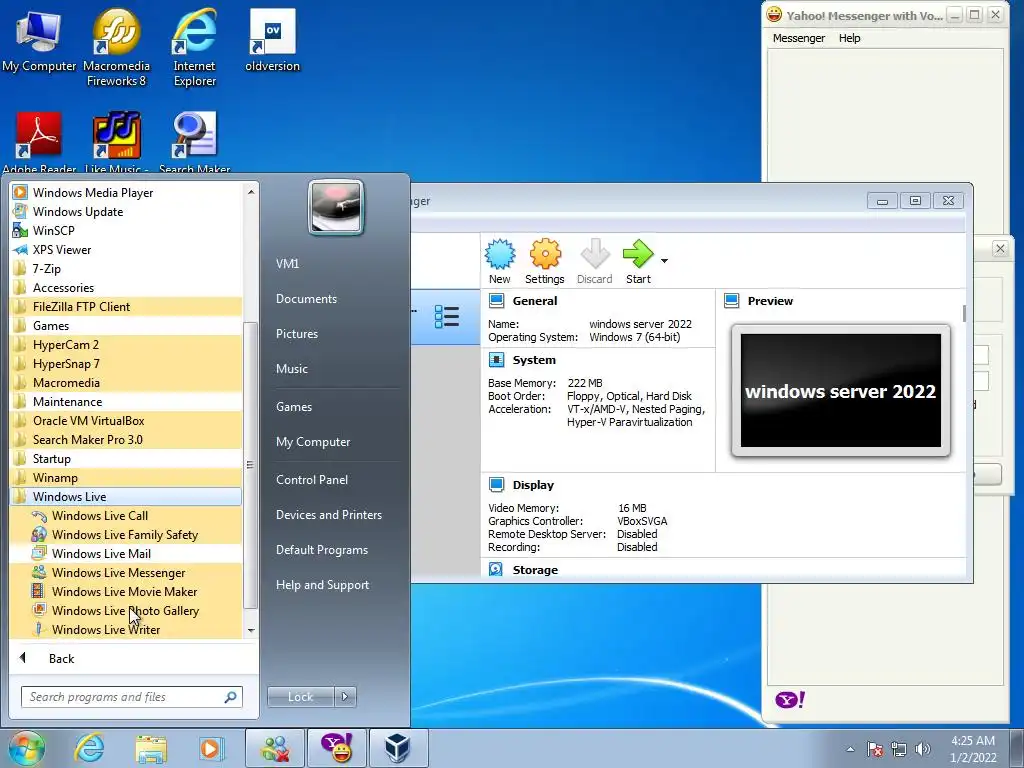Expand the Search Maker Pro 3.0 folder
Screen dimensions: 1024x768
tap(126, 440)
